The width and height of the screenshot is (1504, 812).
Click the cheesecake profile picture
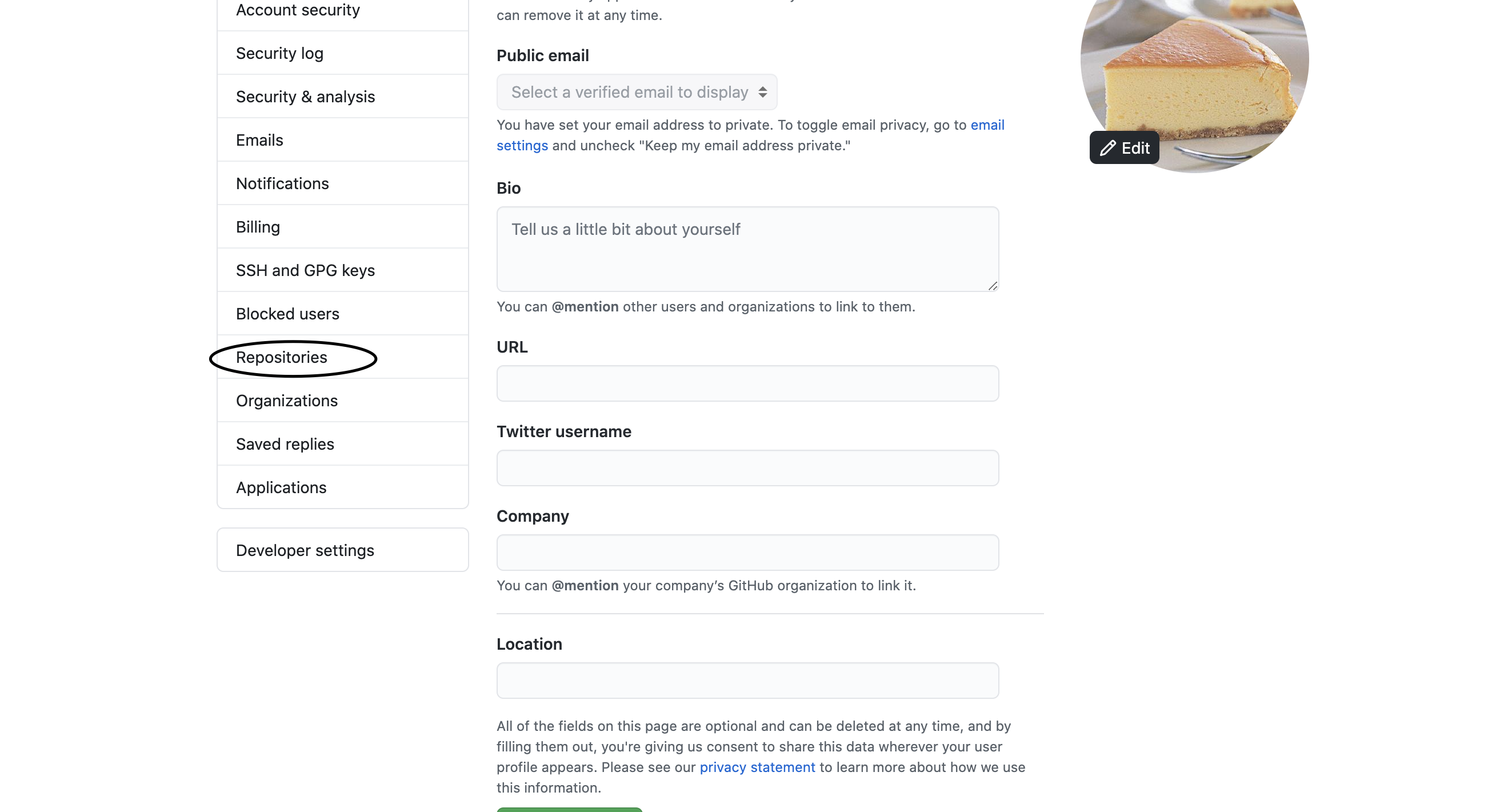pos(1203,70)
